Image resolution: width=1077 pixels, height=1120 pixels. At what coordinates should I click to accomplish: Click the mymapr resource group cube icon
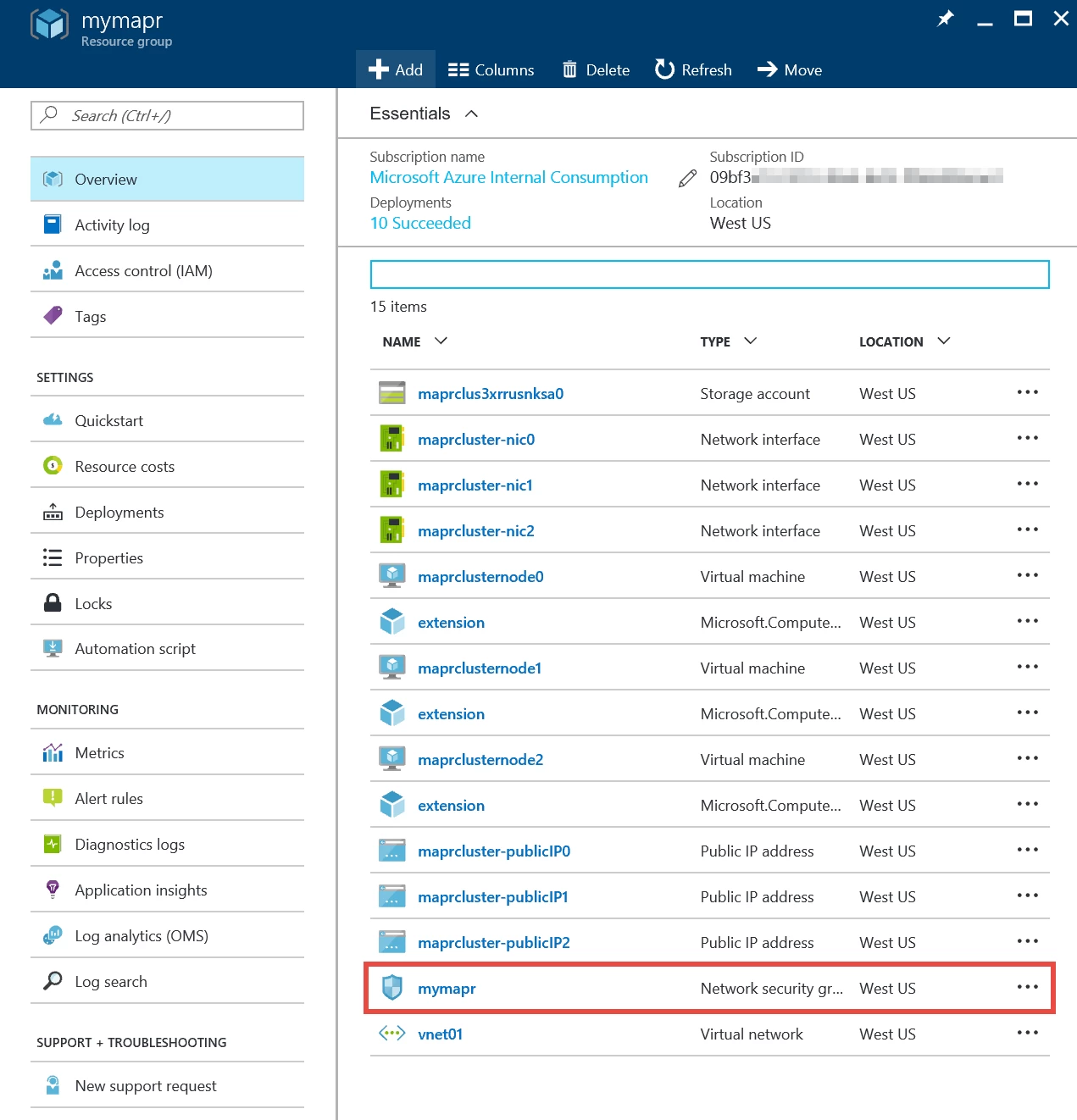tap(50, 24)
